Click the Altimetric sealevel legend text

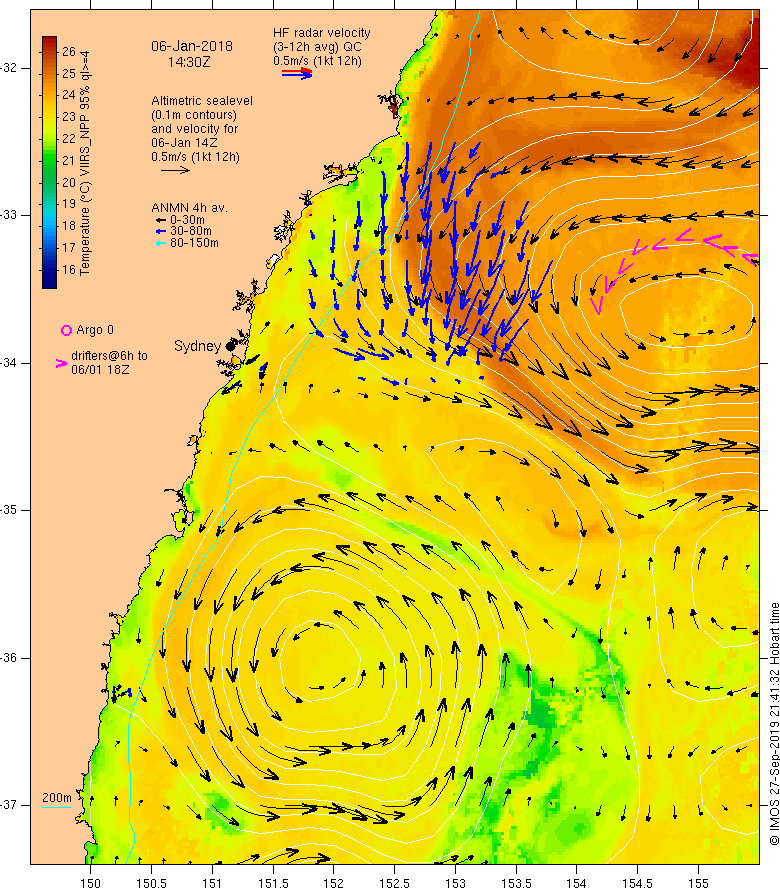coord(202,101)
